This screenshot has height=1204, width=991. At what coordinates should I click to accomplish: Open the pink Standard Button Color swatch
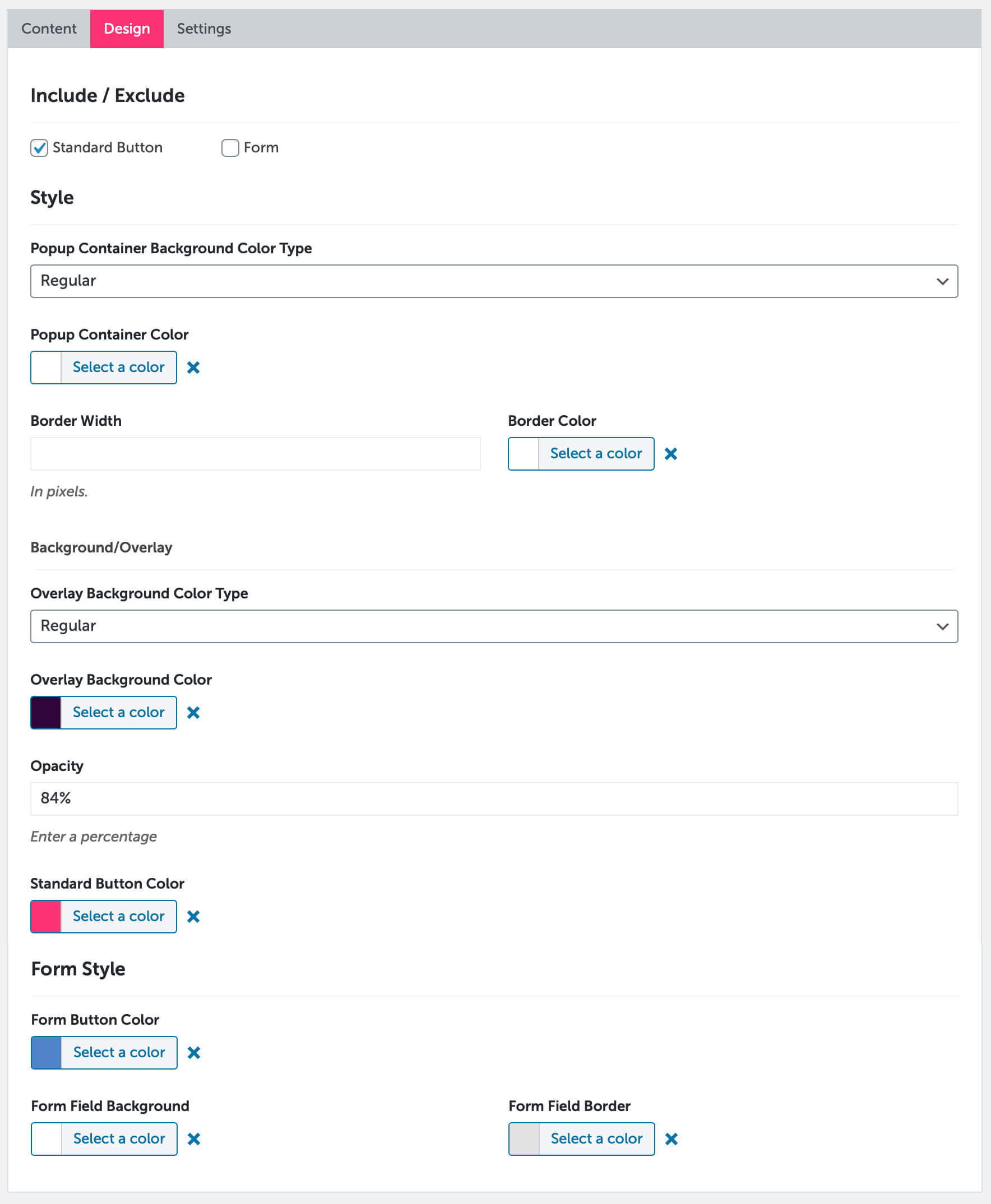(45, 917)
